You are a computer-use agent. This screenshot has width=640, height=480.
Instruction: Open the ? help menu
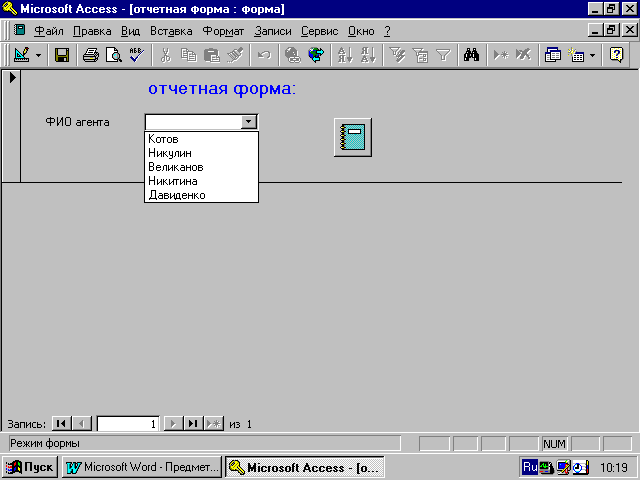pos(387,31)
